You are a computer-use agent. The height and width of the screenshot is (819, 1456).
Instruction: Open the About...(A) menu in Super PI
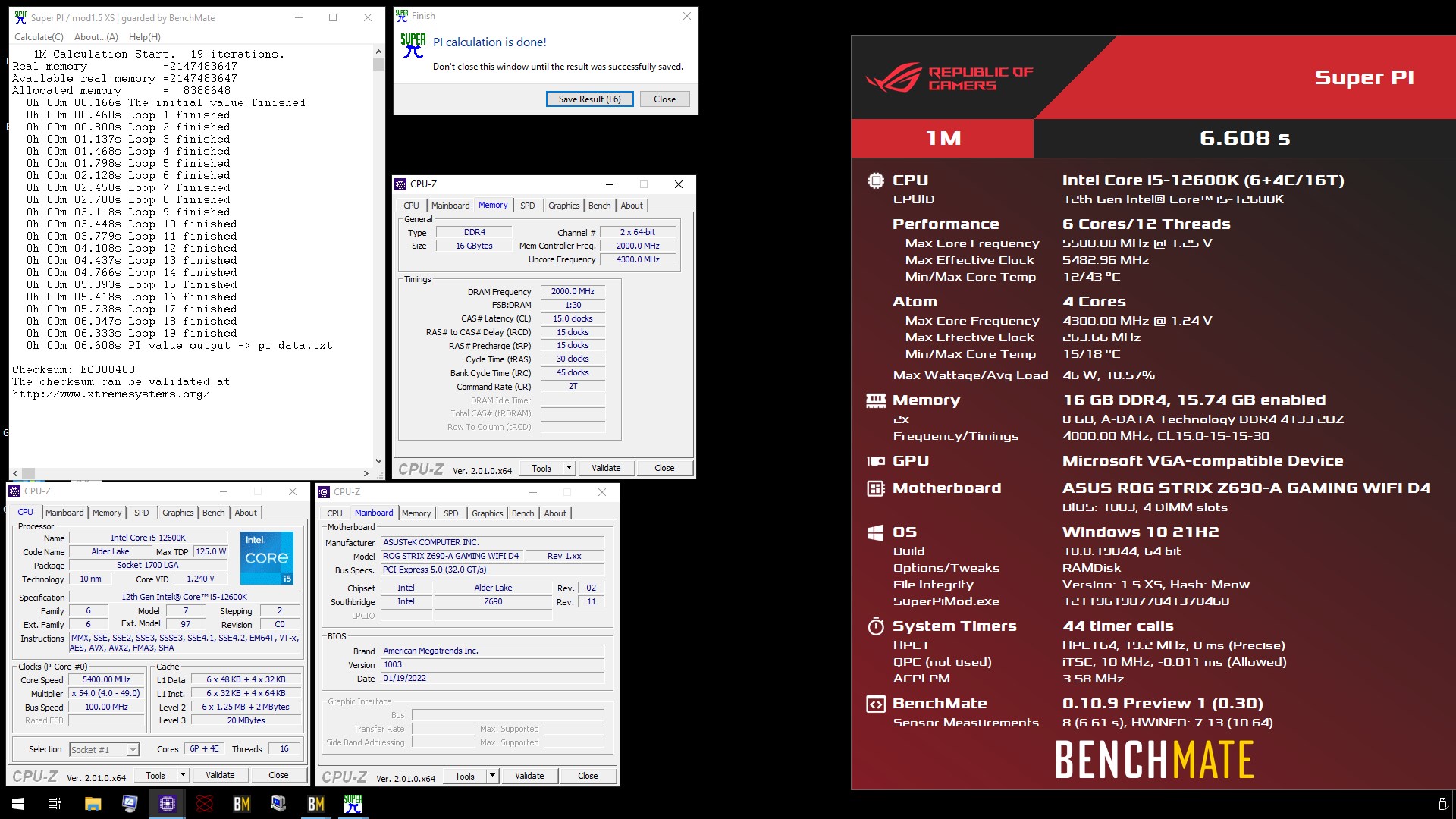[x=96, y=36]
